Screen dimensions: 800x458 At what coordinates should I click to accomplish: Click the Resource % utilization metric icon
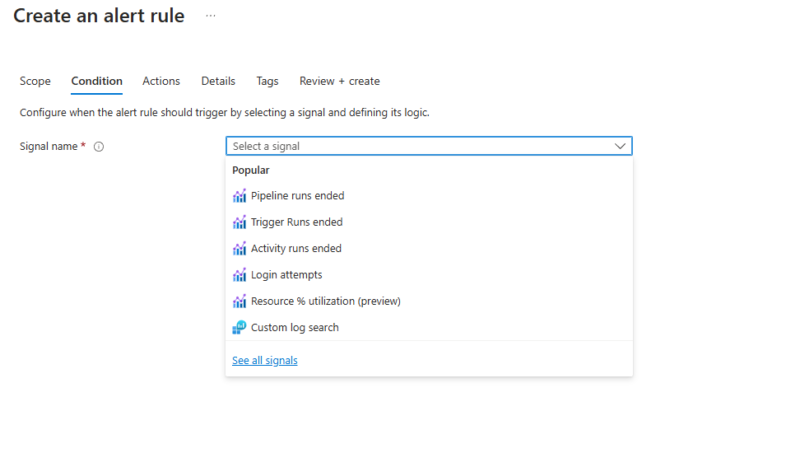click(x=239, y=301)
